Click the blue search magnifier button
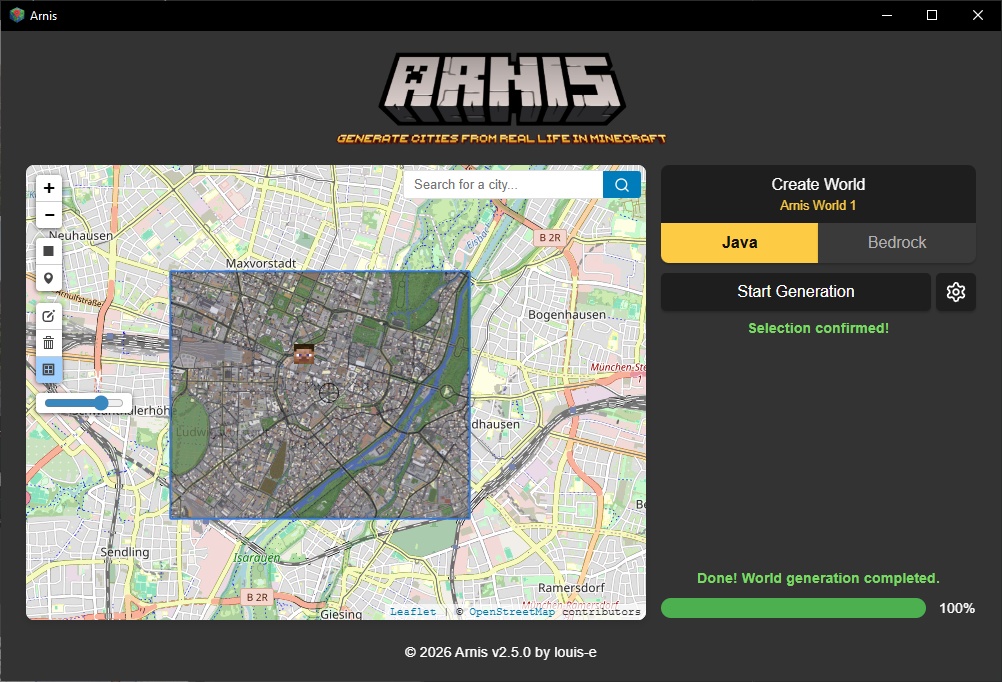Viewport: 1002px width, 682px height. click(622, 185)
